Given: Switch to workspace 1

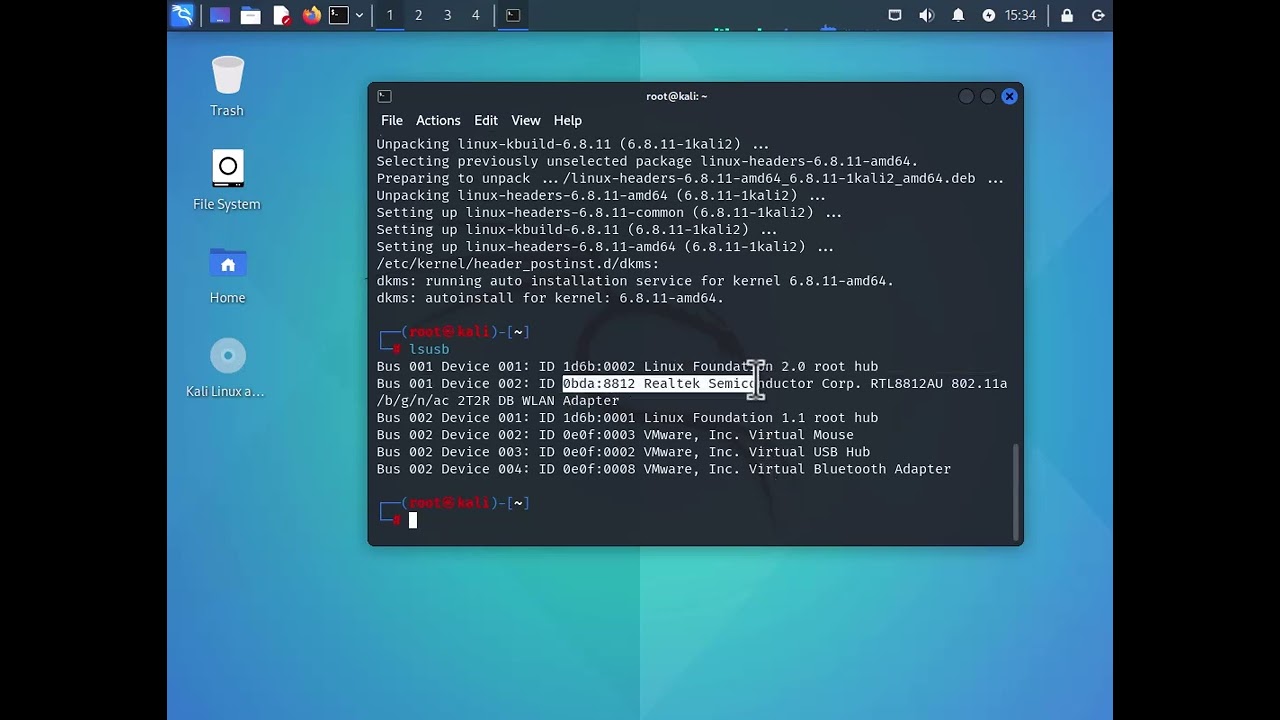Looking at the screenshot, I should click(390, 15).
